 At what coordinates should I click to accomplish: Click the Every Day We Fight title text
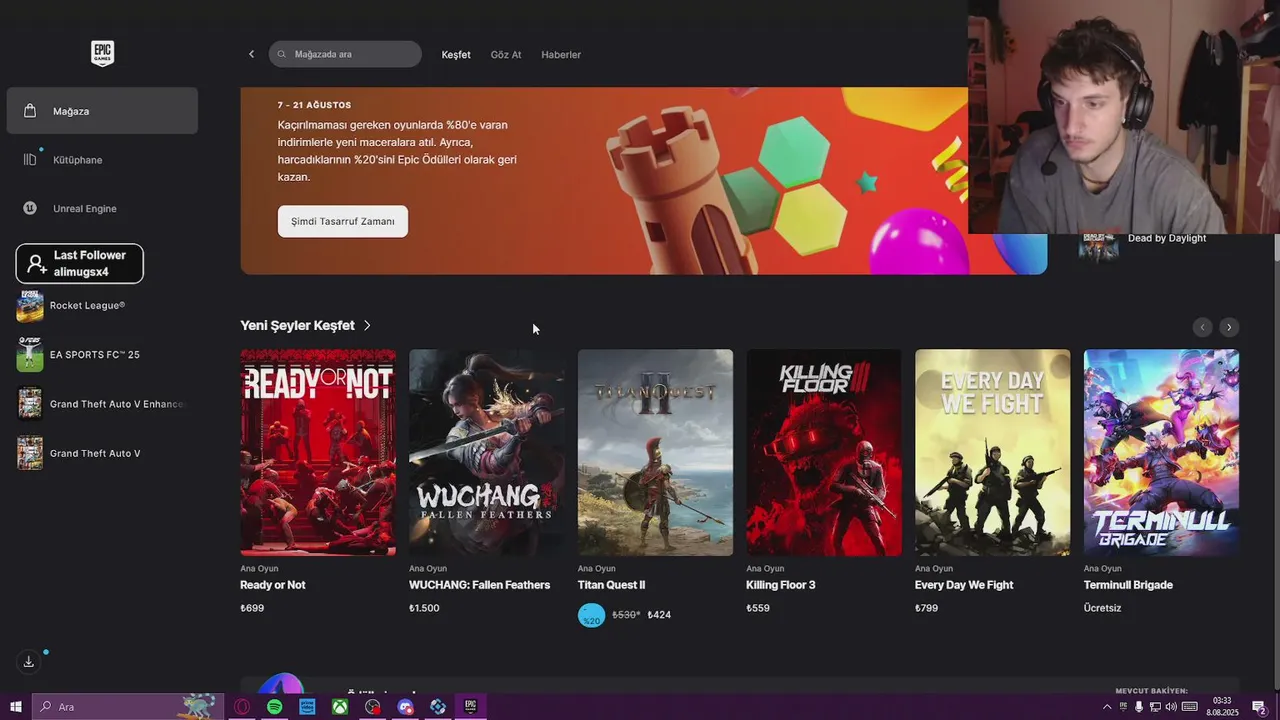(x=964, y=585)
